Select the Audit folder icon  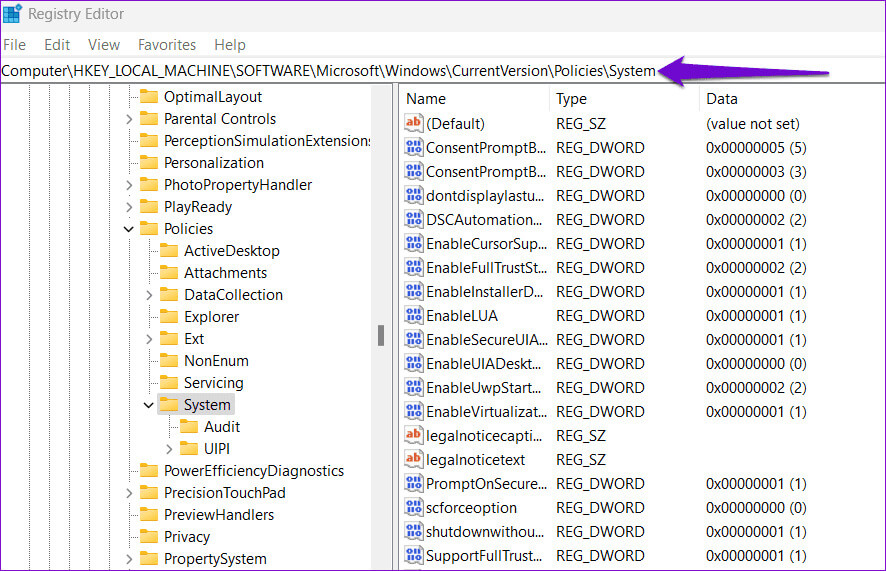pyautogui.click(x=189, y=427)
